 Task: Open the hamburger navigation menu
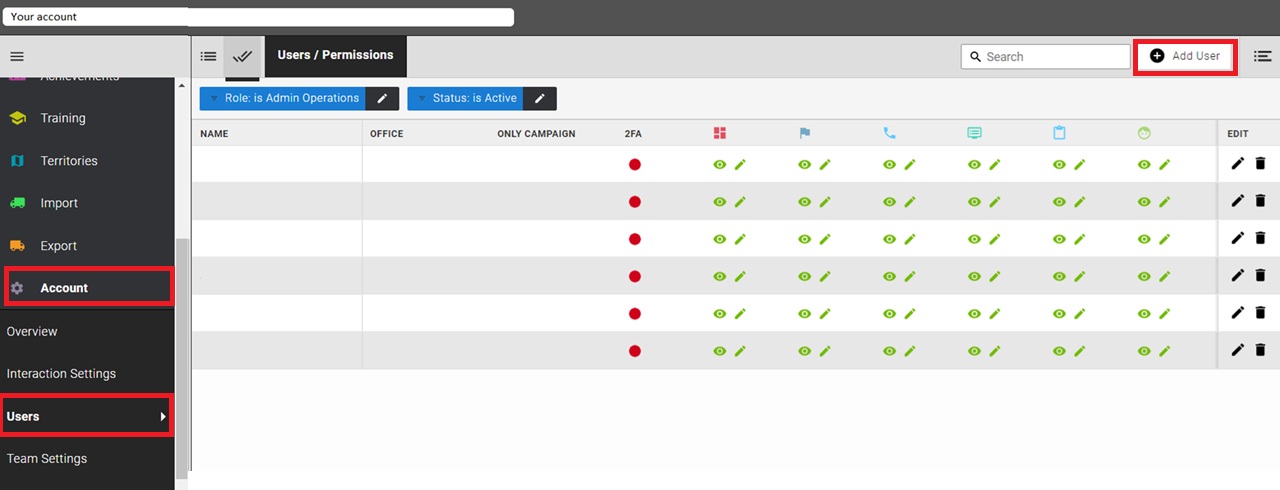[x=17, y=56]
